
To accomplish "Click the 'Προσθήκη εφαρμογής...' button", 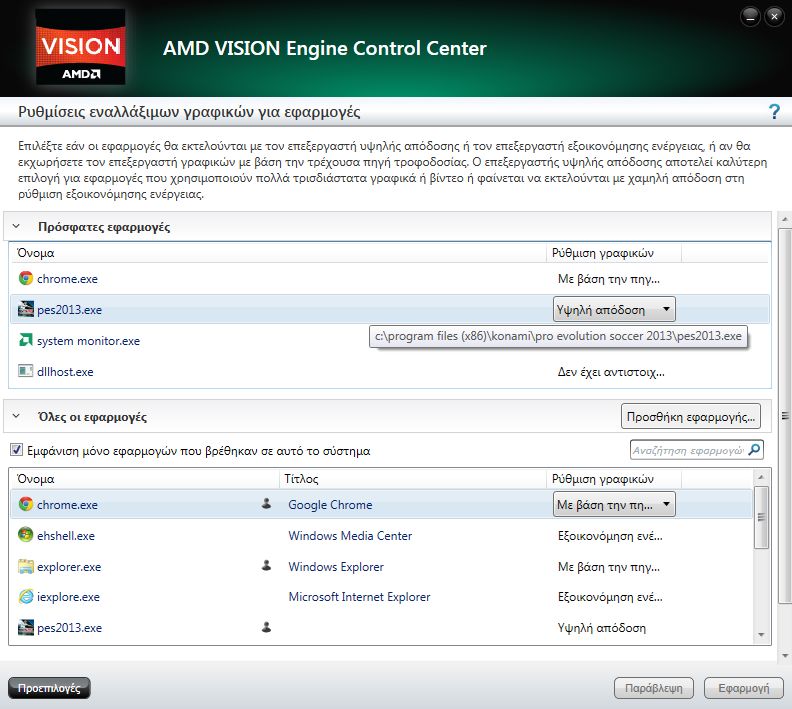I will coord(690,416).
